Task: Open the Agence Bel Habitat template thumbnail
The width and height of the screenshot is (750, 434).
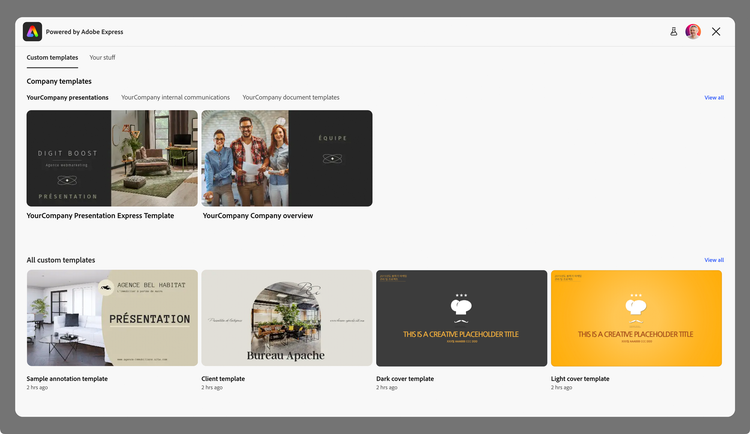Action: [112, 318]
